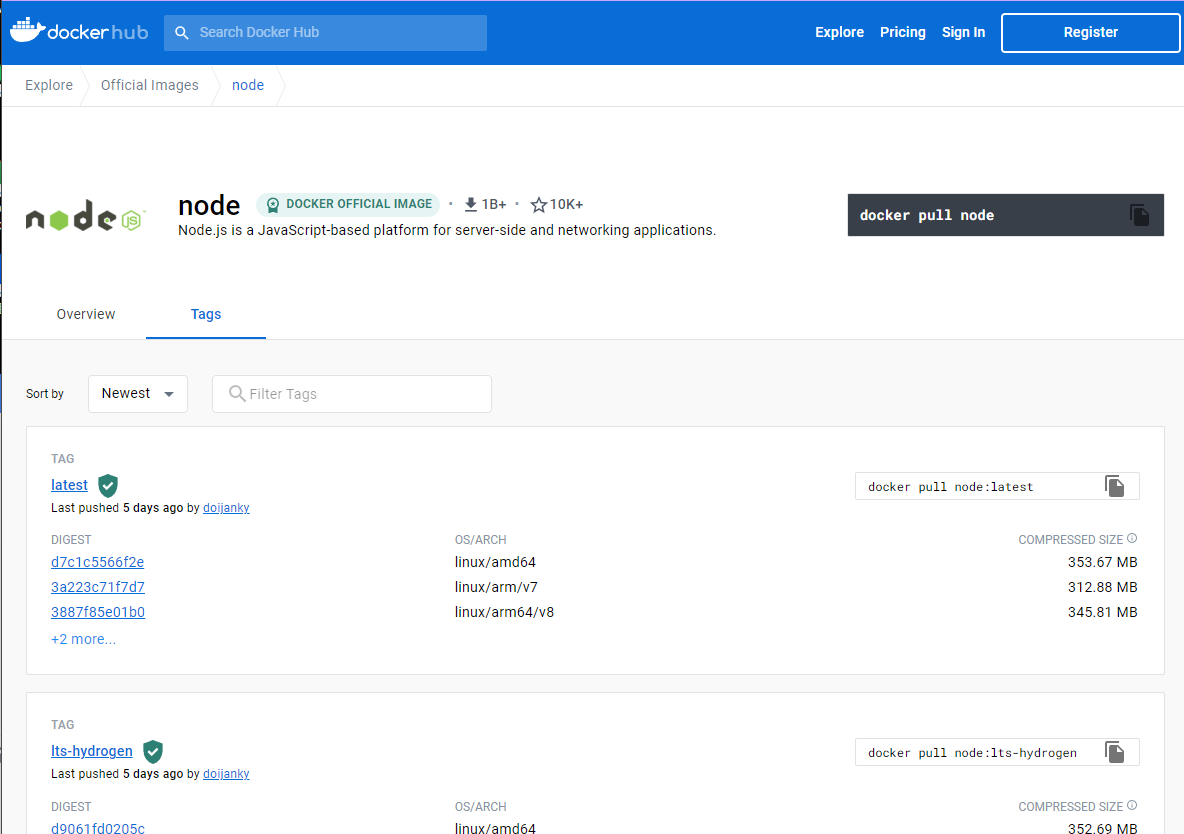Open digest d9061fd0205c

[97, 828]
